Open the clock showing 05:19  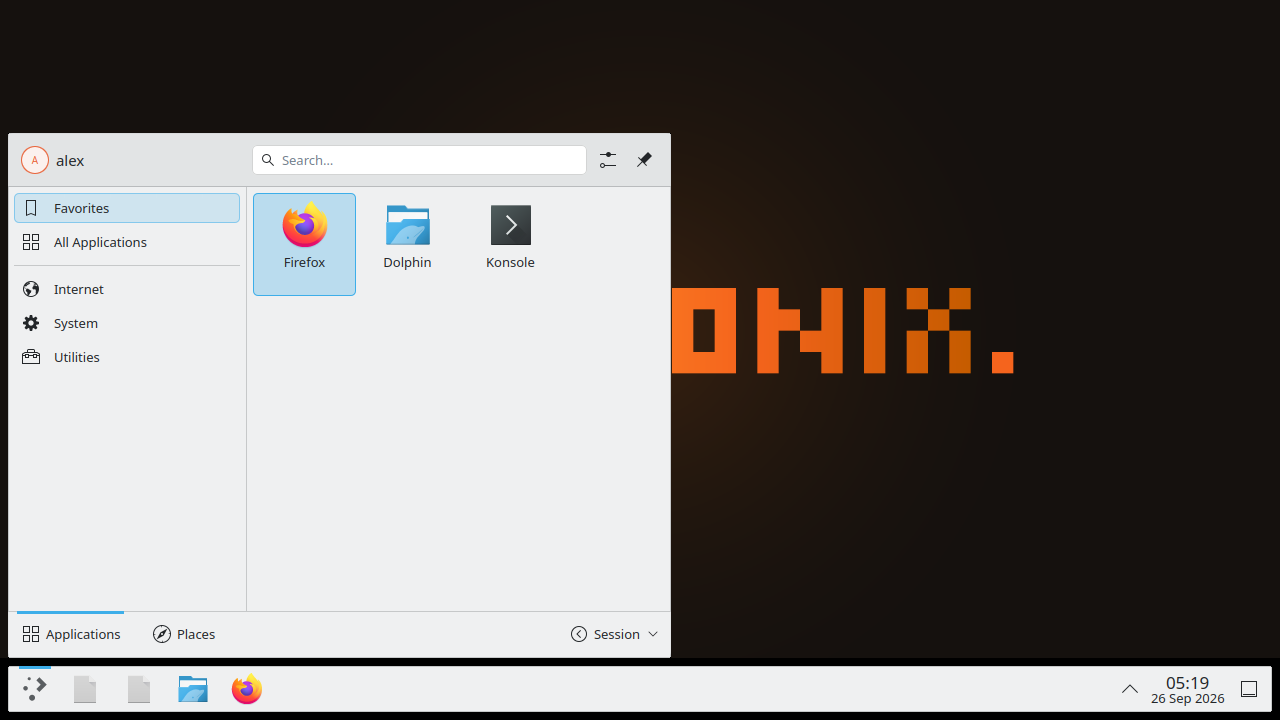[1188, 689]
